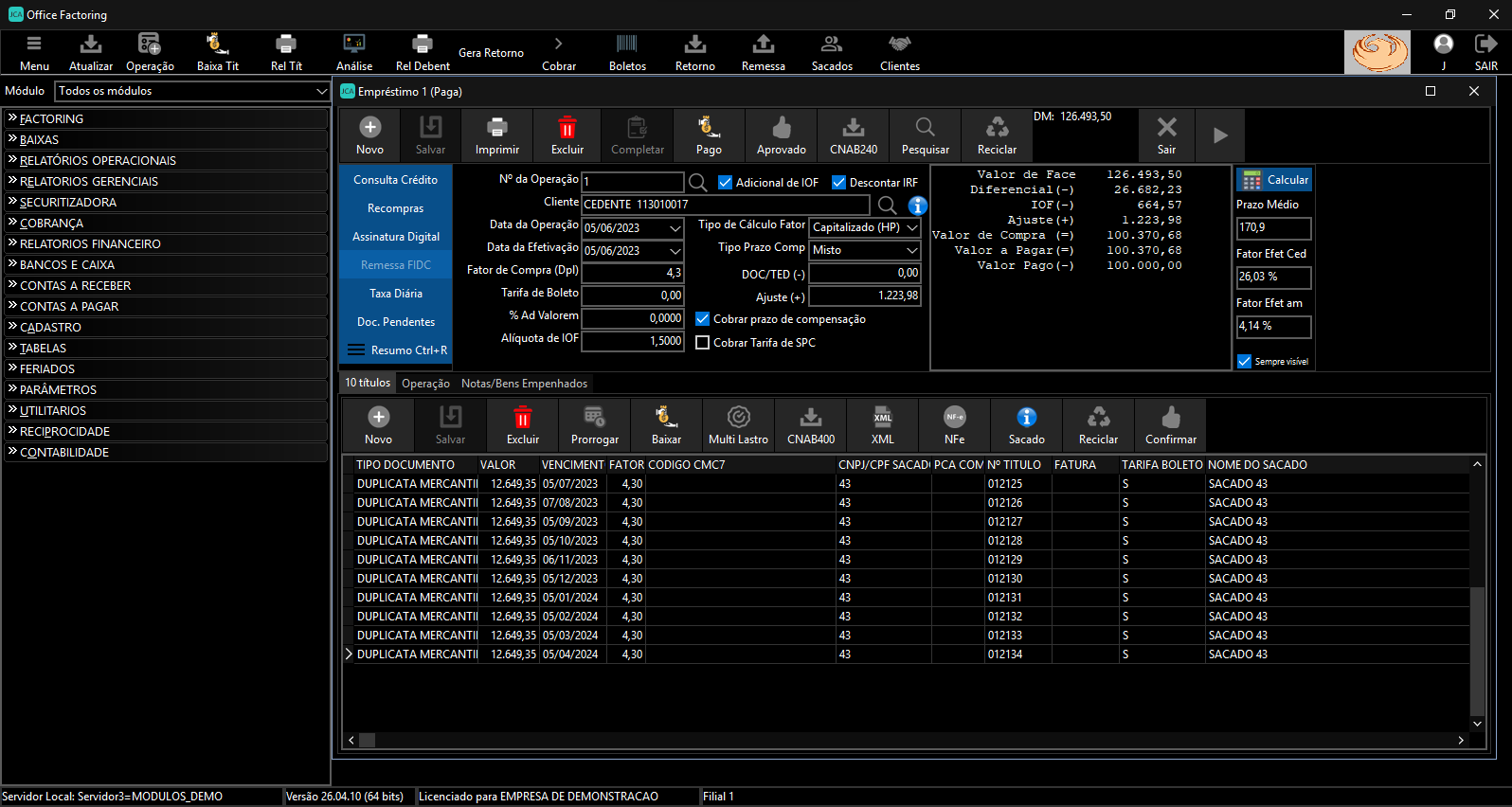Click the Consulta Crédito button
Image resolution: width=1512 pixels, height=807 pixels.
(395, 180)
